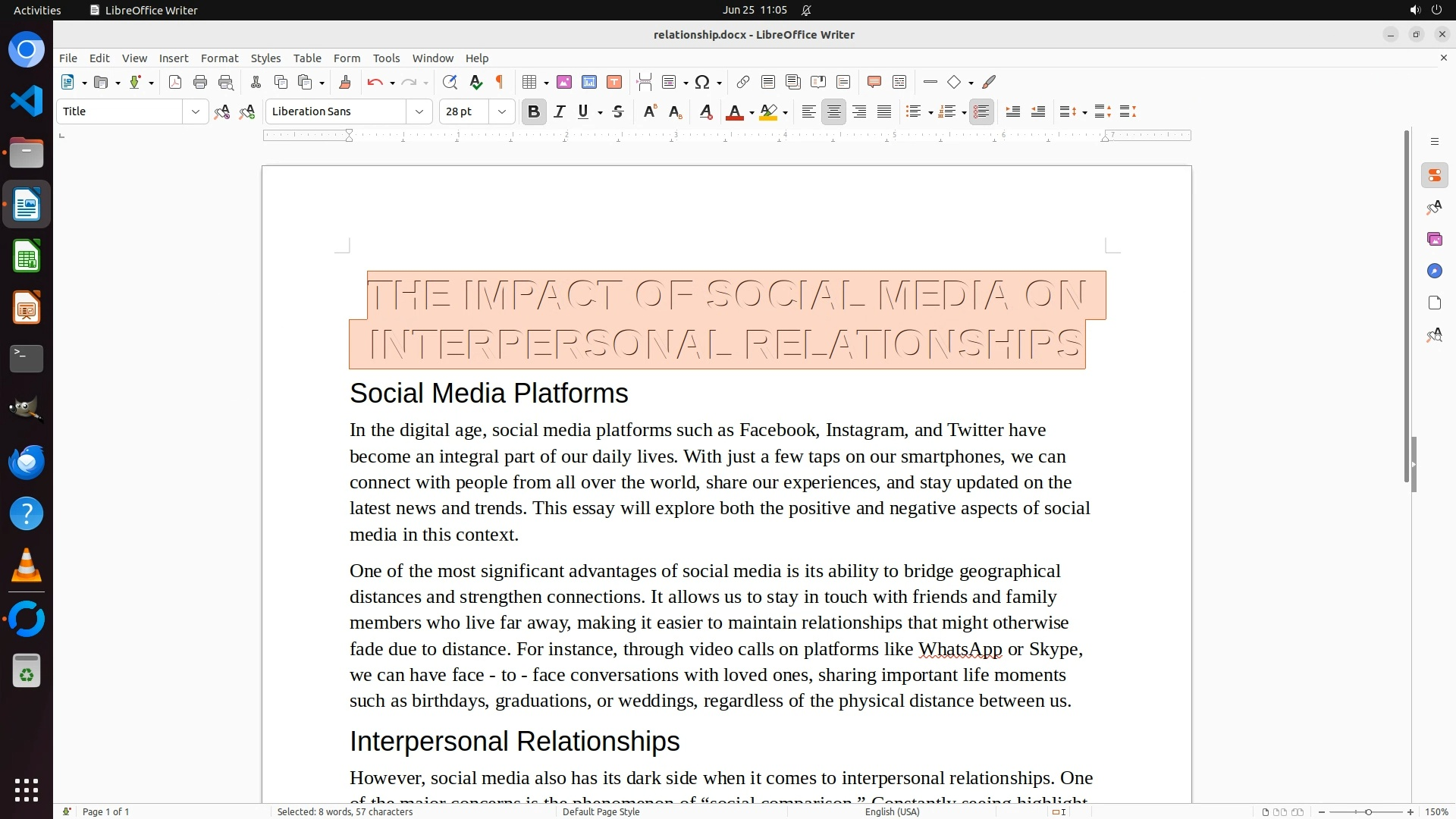Click the Export as PDF icon
Screen dimensions: 1456x819
coord(175,83)
